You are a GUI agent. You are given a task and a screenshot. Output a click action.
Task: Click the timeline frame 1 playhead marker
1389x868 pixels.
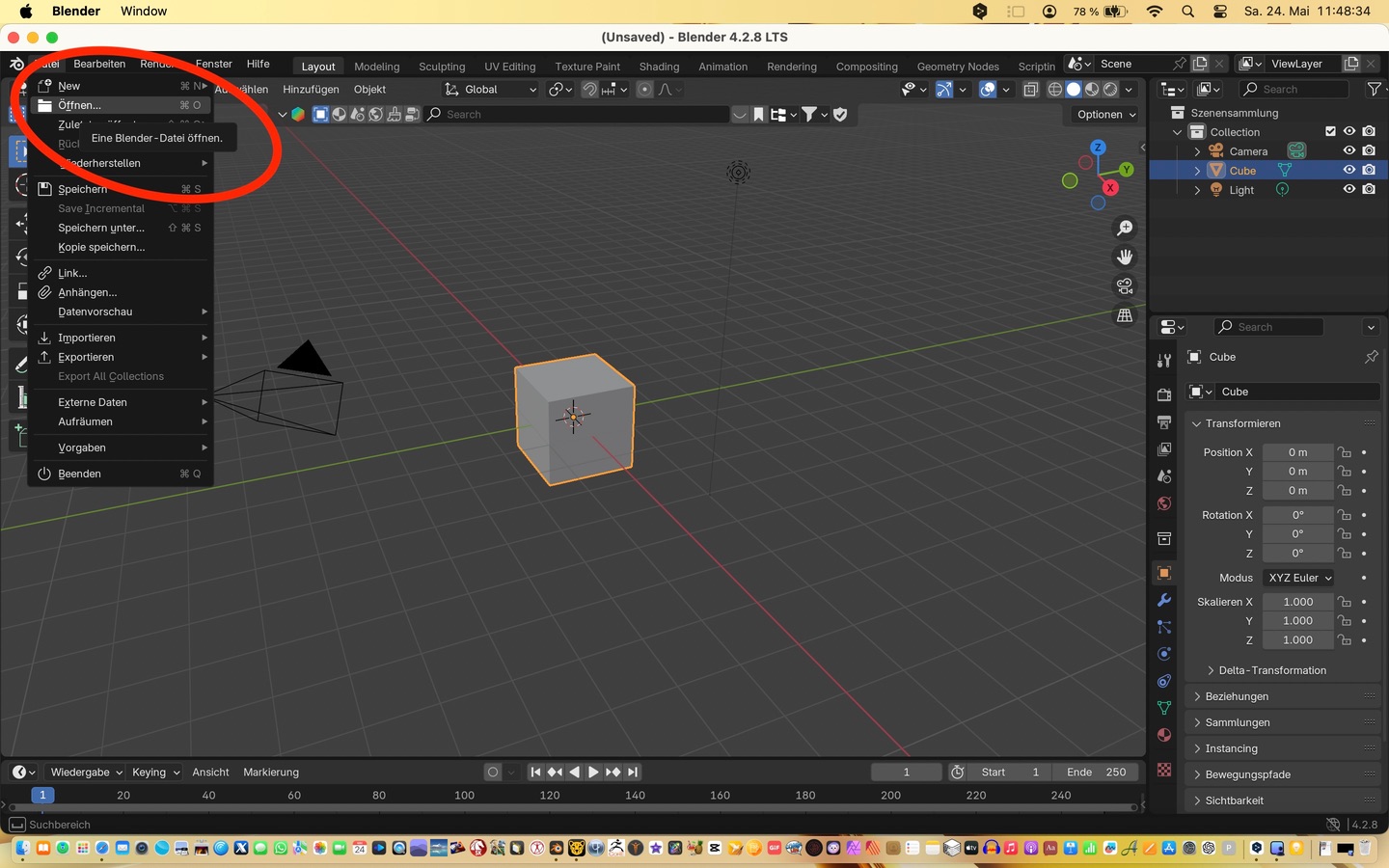pyautogui.click(x=42, y=796)
